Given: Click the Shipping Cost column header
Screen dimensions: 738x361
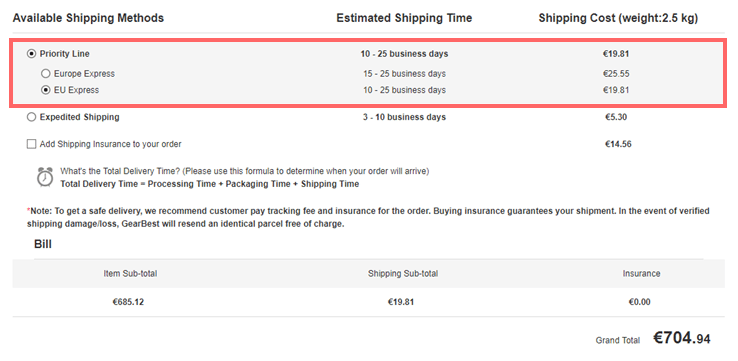Looking at the screenshot, I should click(x=618, y=18).
